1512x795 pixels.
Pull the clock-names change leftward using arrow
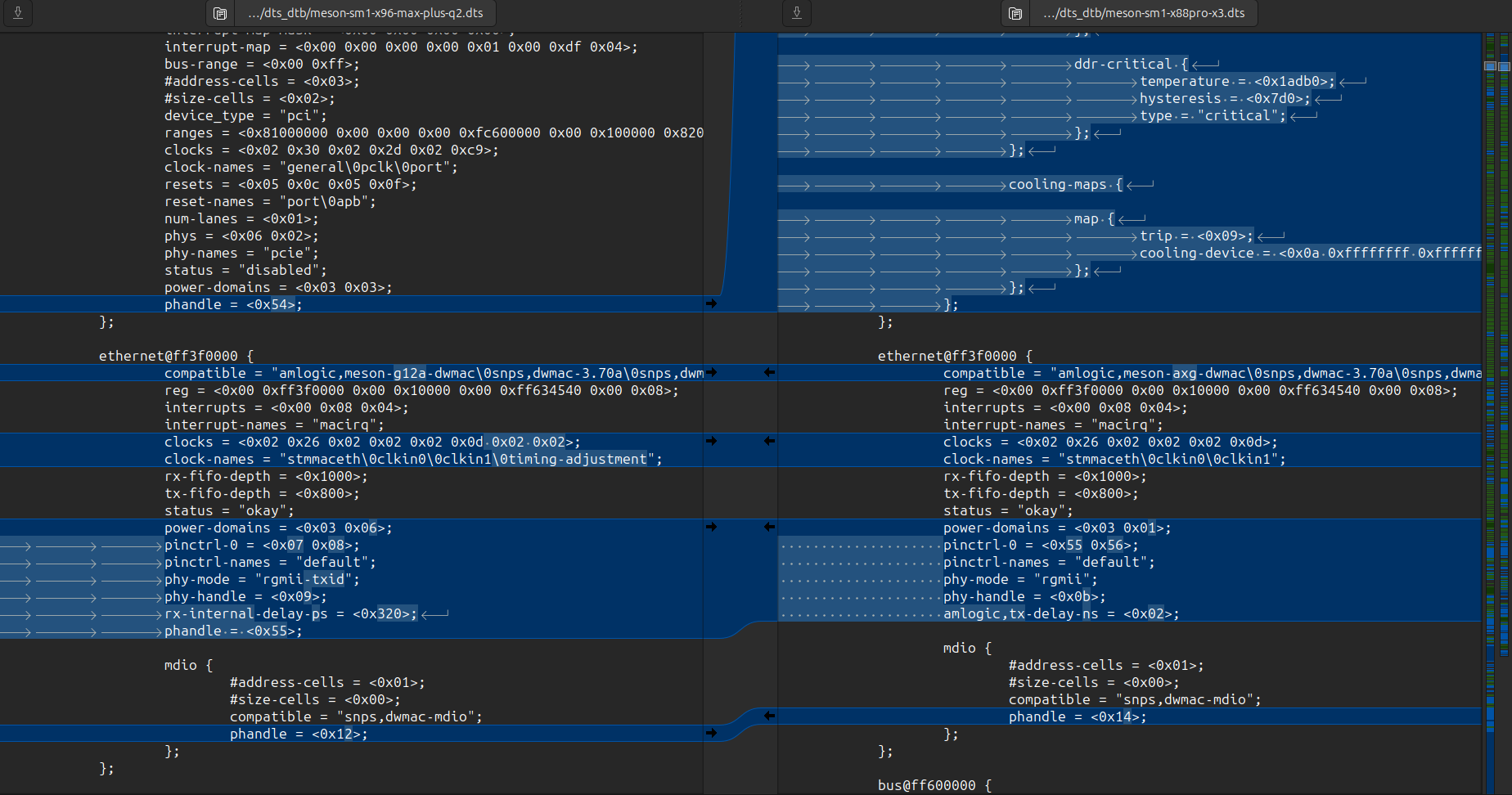(x=767, y=442)
